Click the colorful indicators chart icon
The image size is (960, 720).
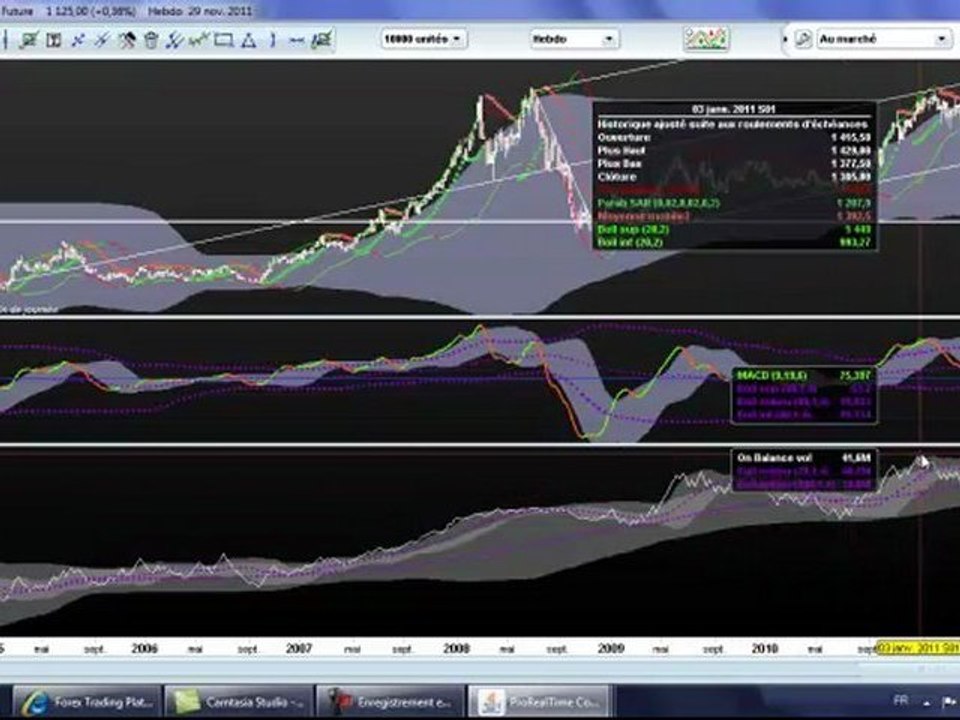706,39
